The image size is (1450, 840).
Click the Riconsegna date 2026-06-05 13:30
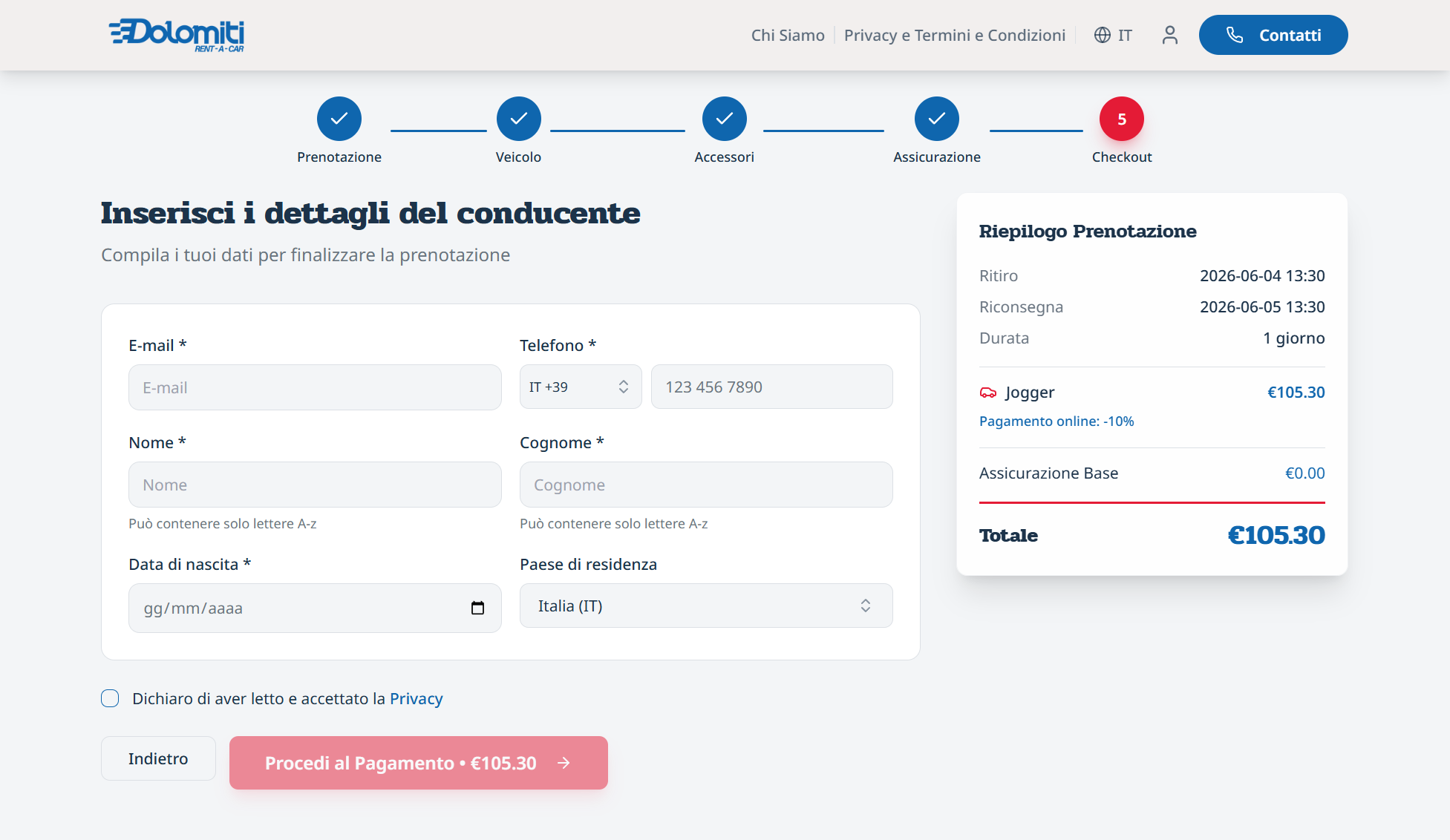click(x=1262, y=306)
